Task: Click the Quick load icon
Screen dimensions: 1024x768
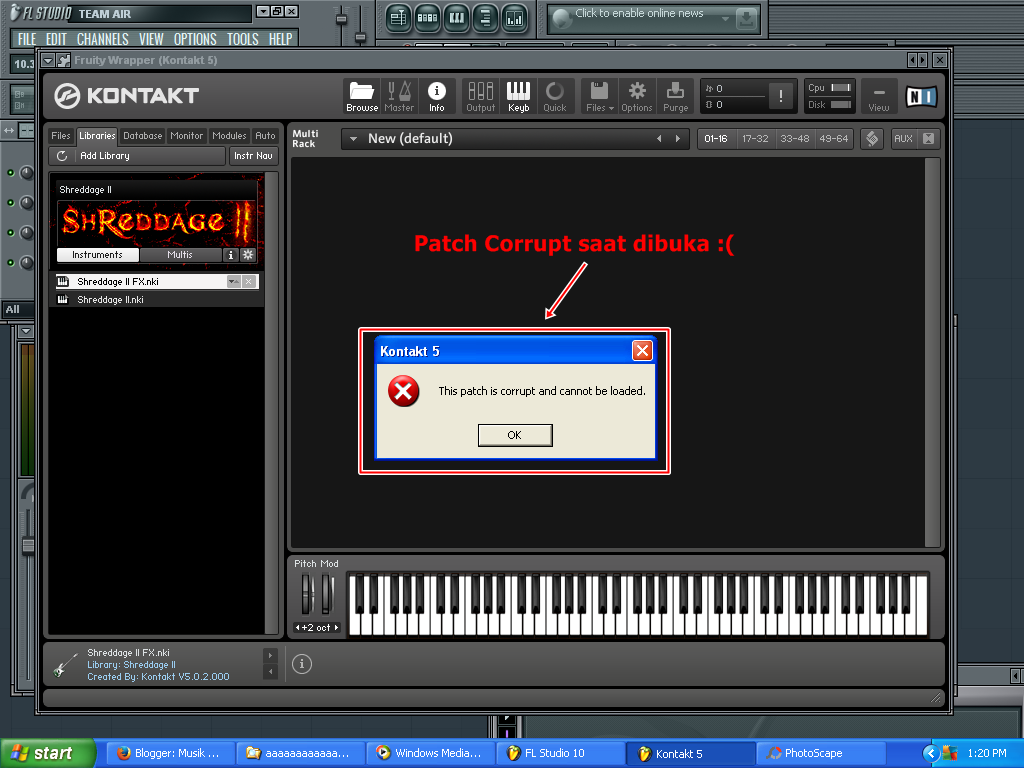Action: coord(555,96)
